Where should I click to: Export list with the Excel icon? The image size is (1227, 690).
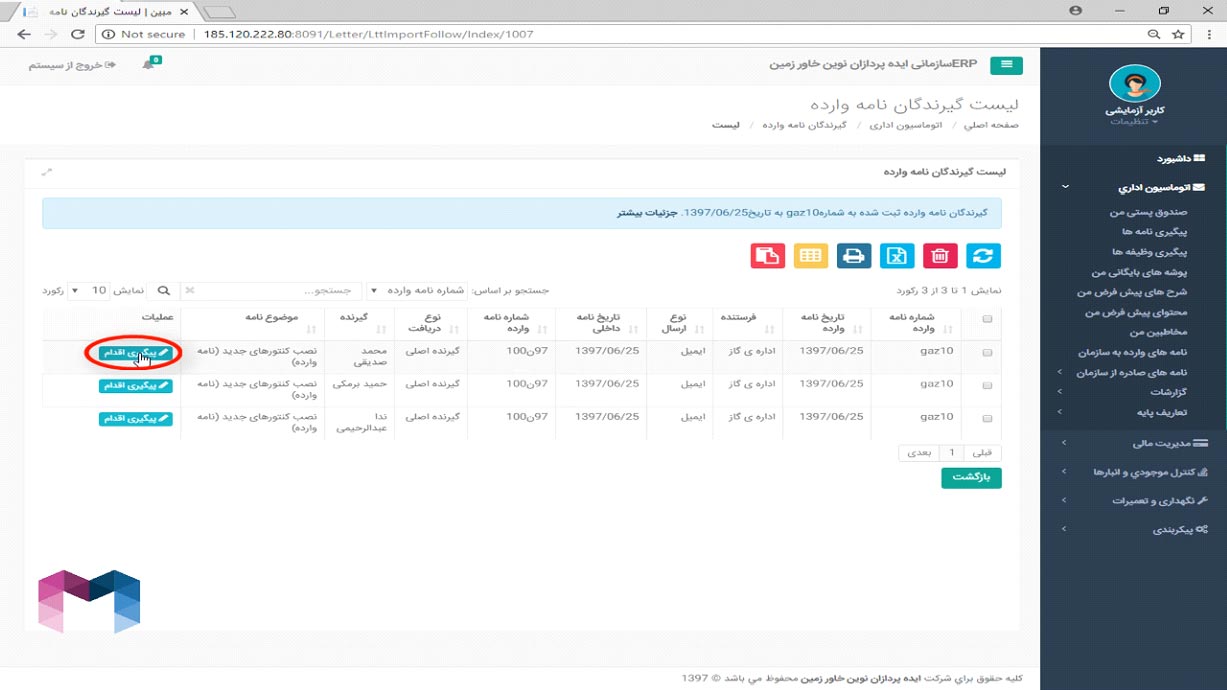pyautogui.click(x=897, y=256)
